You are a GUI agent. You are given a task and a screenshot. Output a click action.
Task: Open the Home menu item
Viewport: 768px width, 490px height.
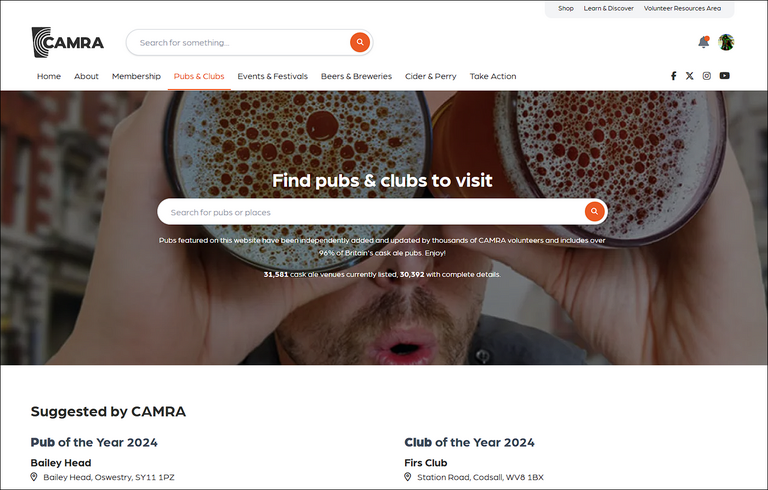pyautogui.click(x=49, y=76)
